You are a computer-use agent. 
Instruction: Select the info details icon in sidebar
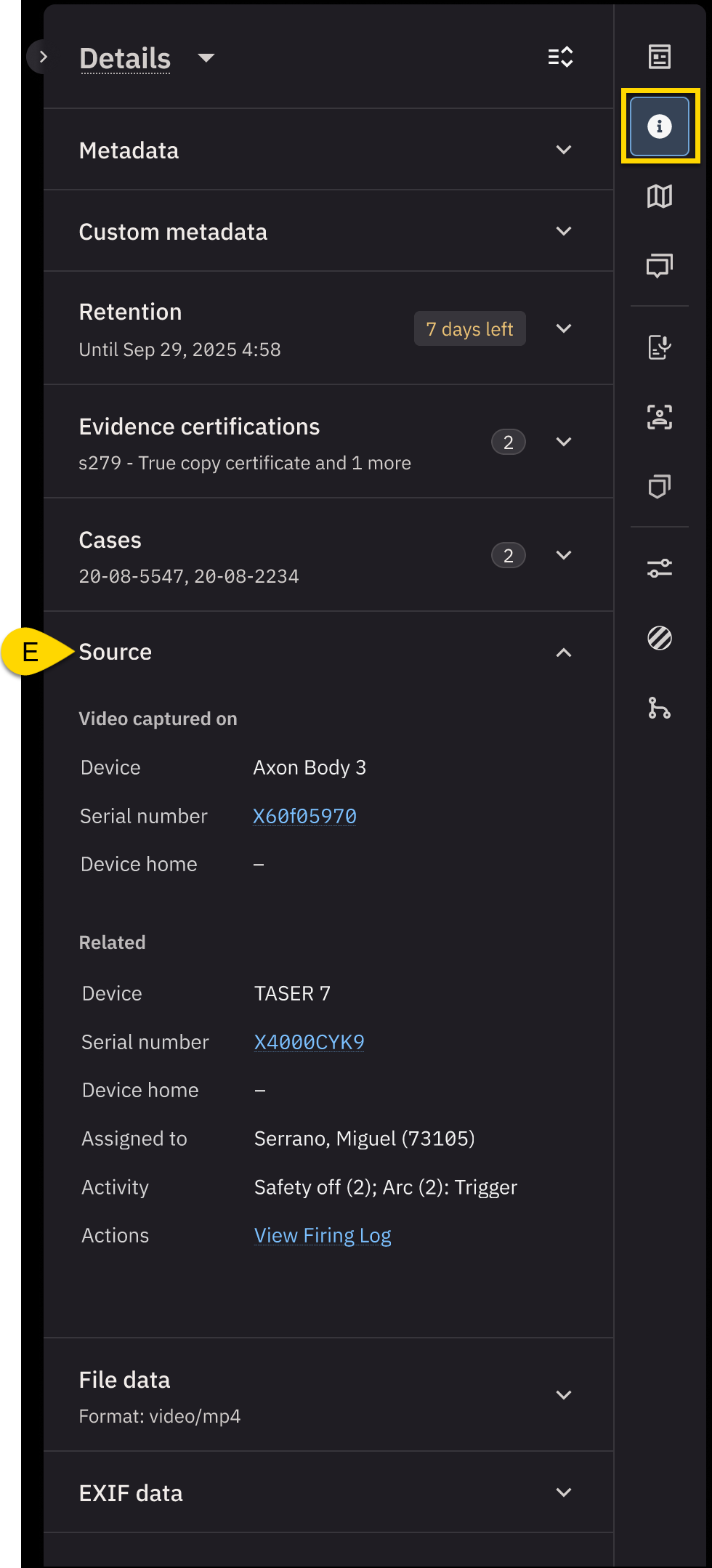[659, 126]
